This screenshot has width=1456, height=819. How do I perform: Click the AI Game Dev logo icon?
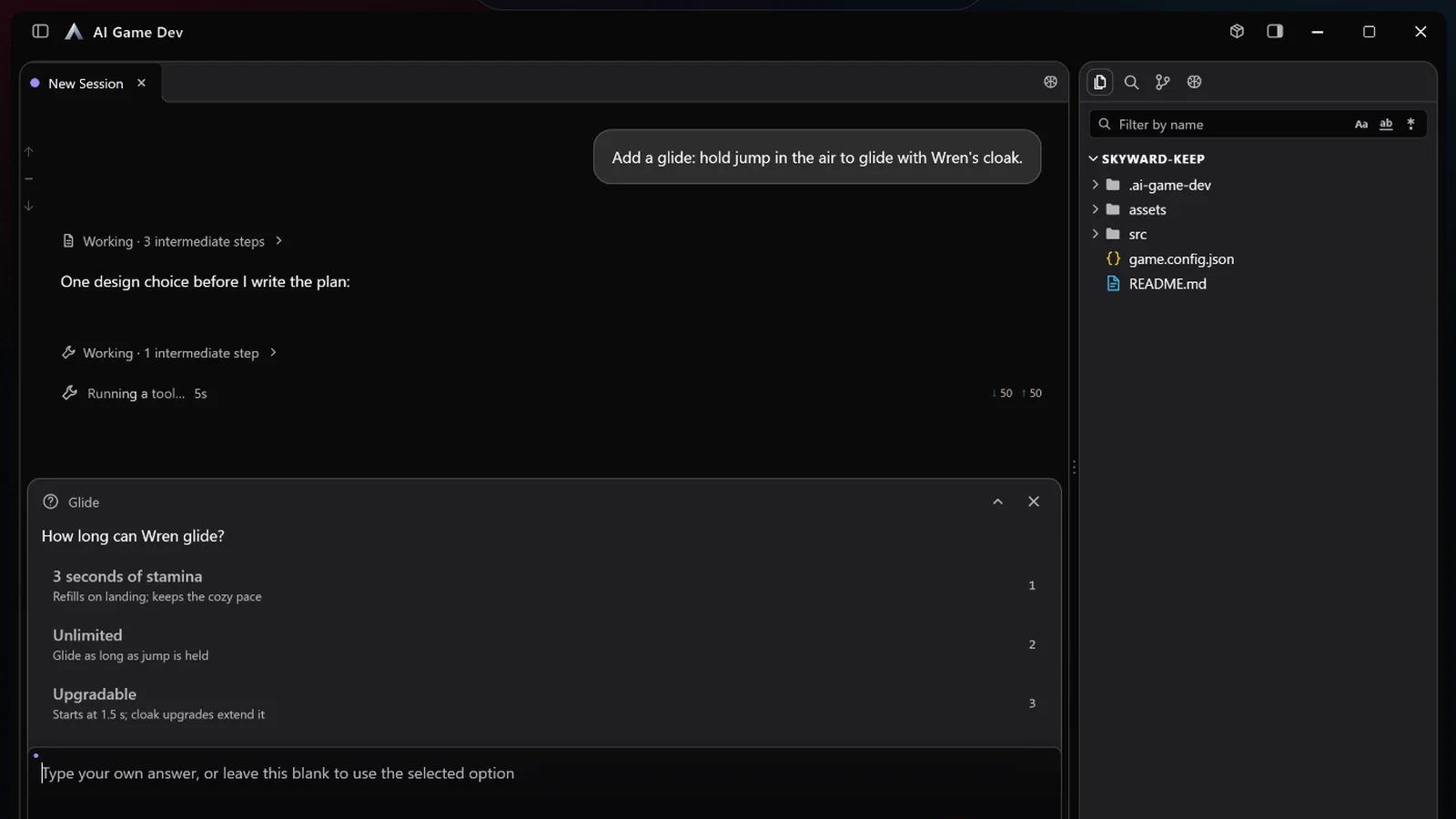(74, 32)
